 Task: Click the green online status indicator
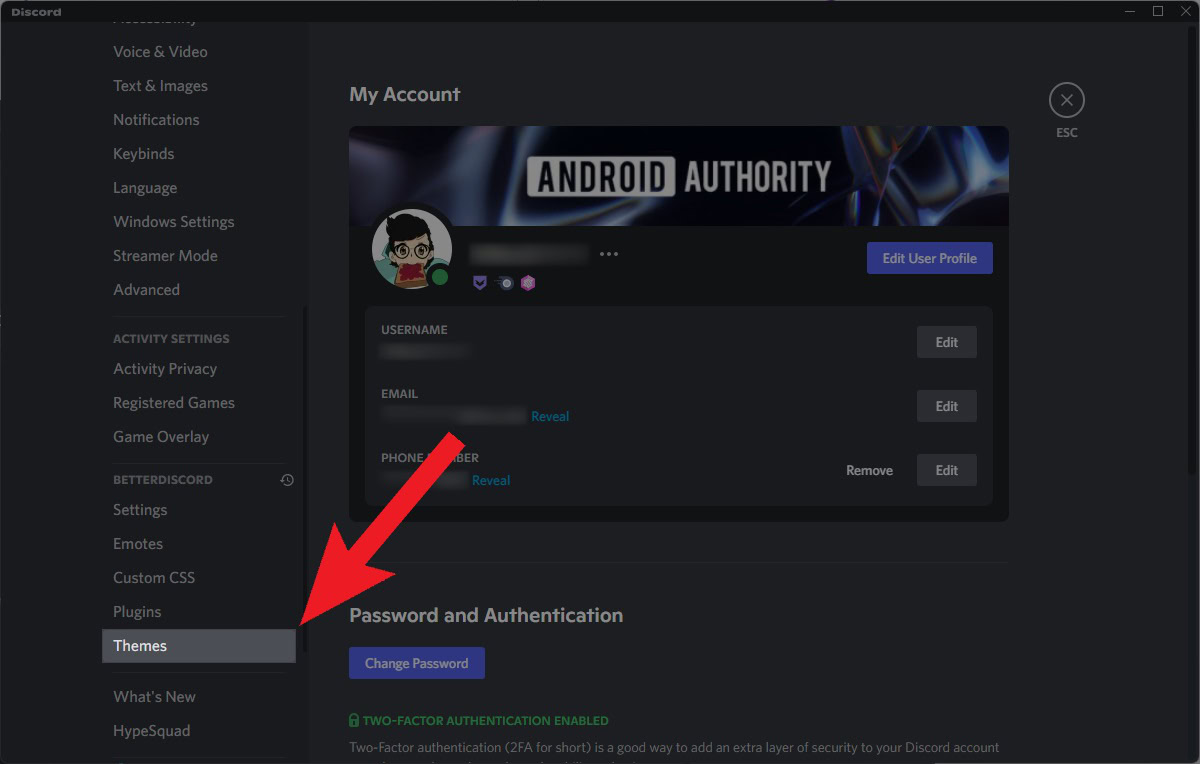(x=440, y=276)
